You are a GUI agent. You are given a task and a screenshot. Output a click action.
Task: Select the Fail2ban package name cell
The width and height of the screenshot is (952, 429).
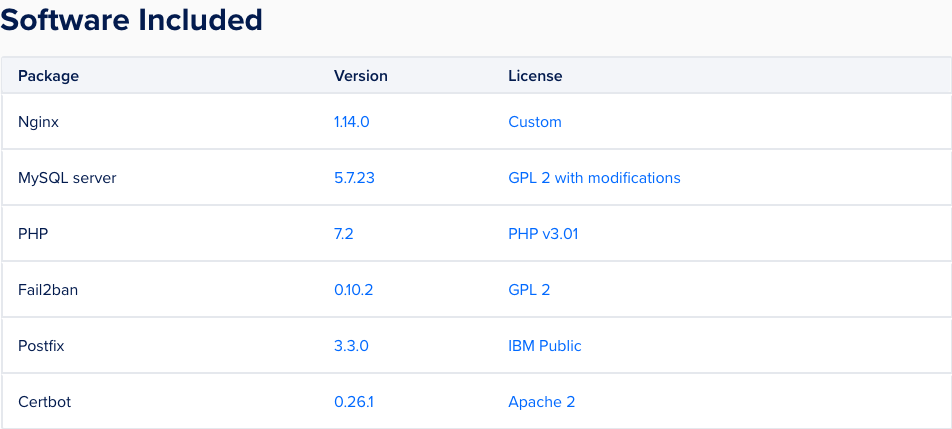coord(47,290)
